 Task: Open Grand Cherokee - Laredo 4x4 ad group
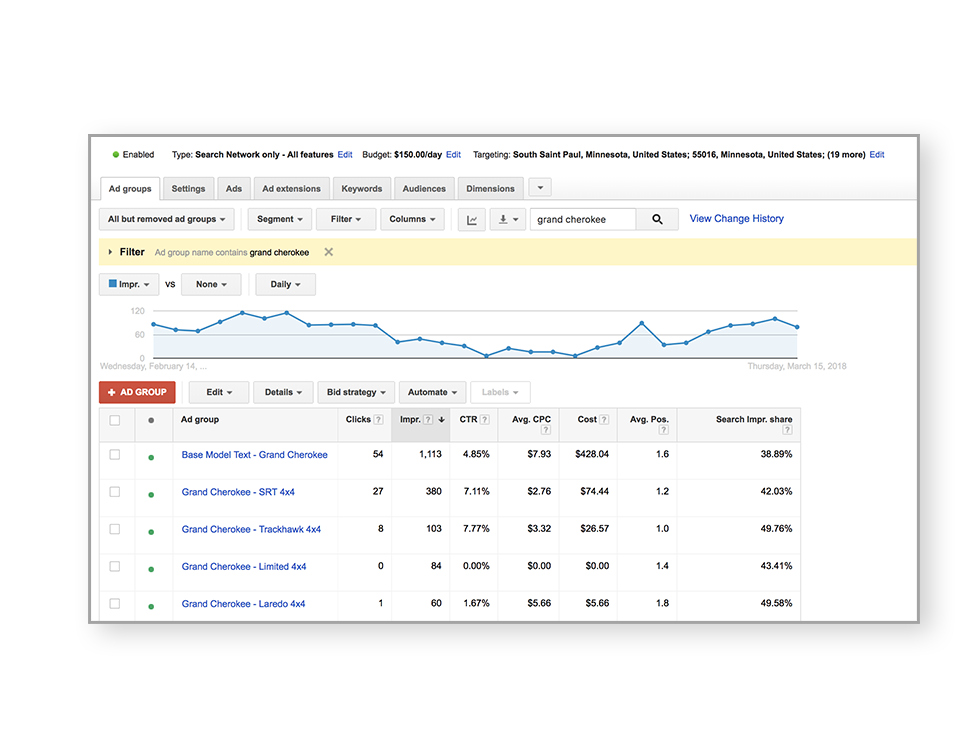coord(243,604)
